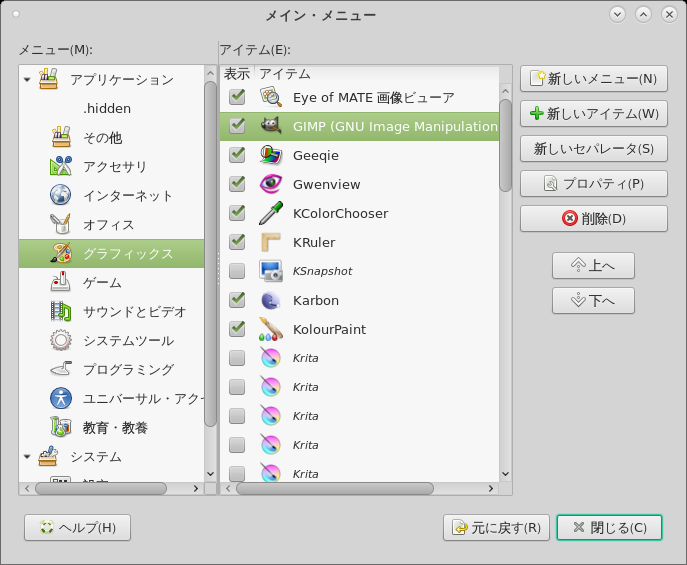Image resolution: width=687 pixels, height=565 pixels.
Task: Uncheck the GIMP 表示 checkbox
Action: pos(237,126)
